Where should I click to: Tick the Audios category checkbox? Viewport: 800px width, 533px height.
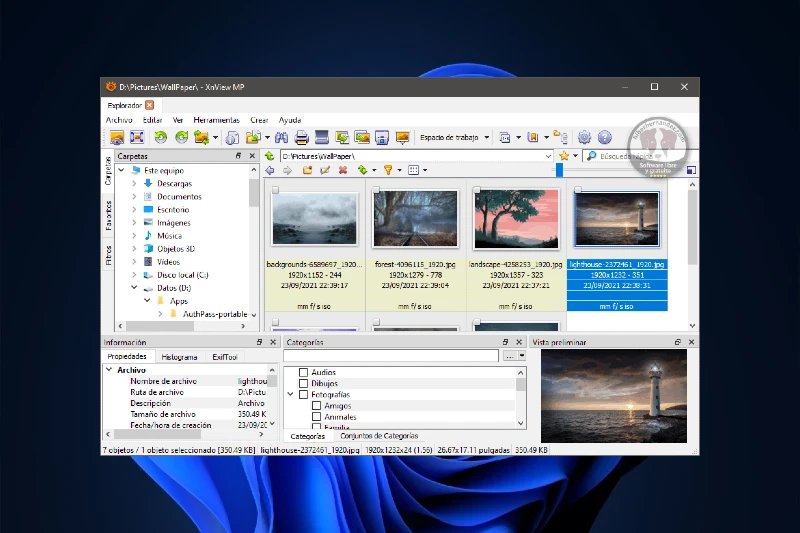[304, 372]
